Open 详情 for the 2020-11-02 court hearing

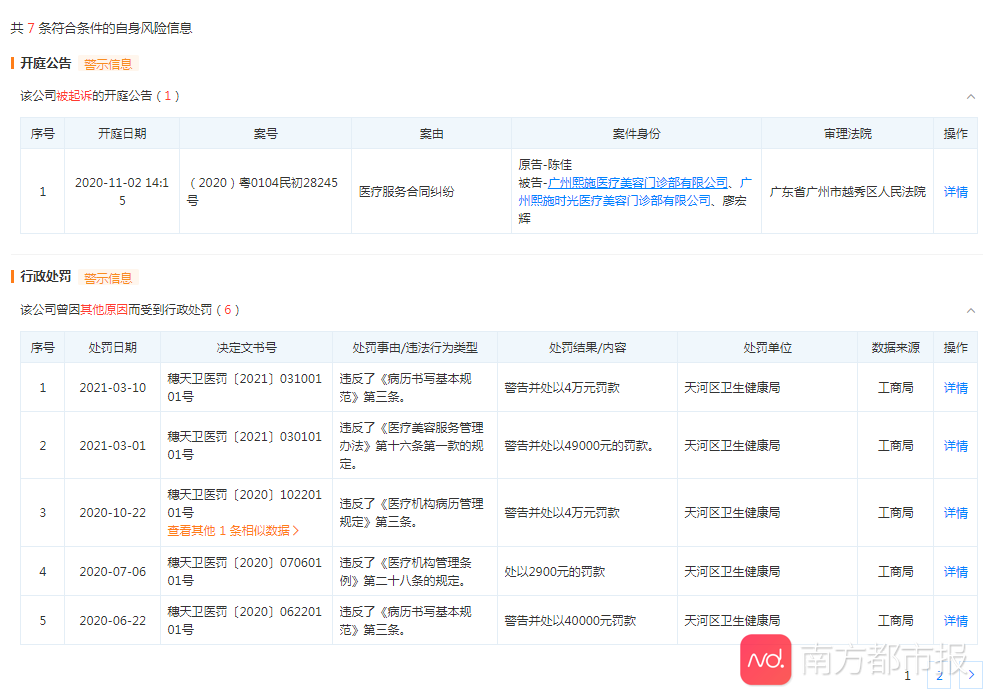click(955, 191)
